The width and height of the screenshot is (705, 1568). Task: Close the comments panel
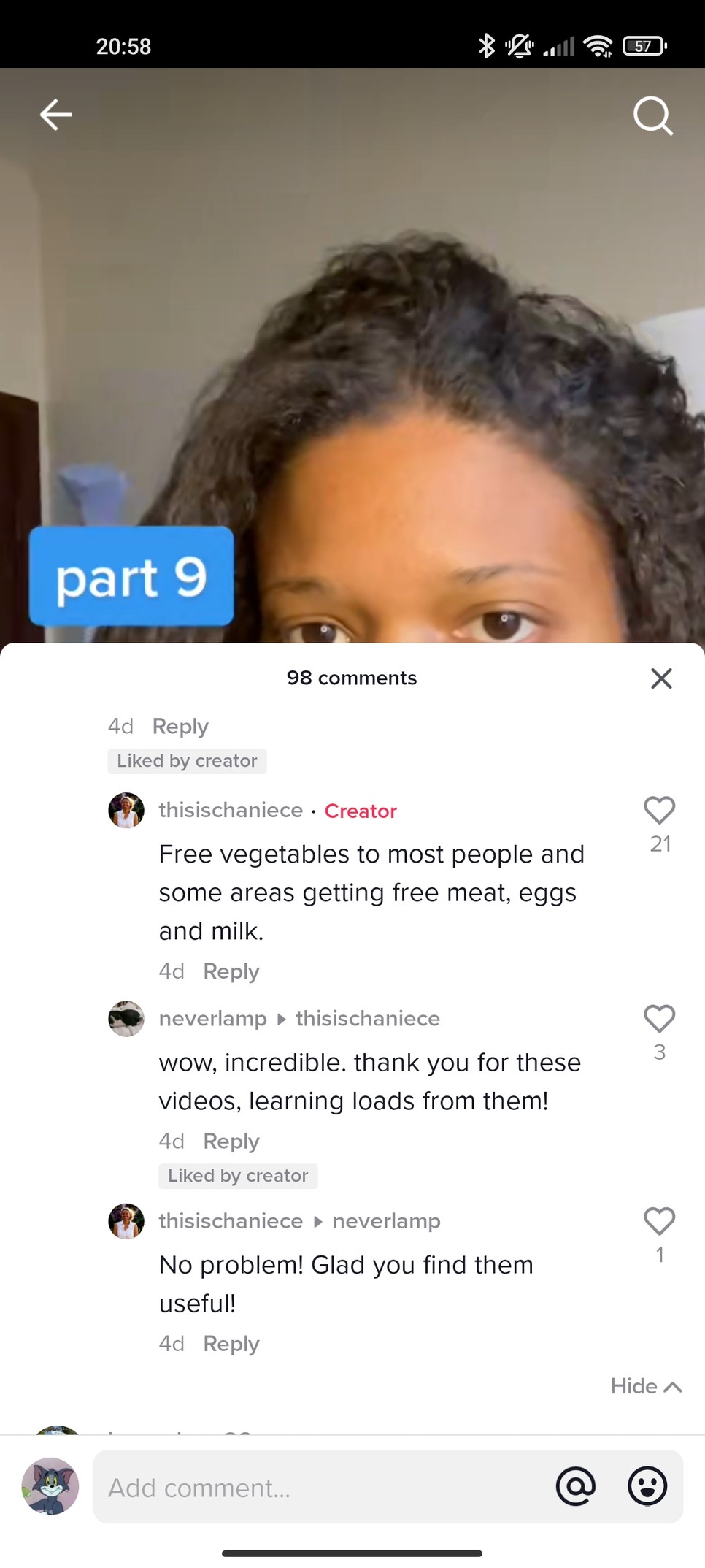click(x=661, y=678)
